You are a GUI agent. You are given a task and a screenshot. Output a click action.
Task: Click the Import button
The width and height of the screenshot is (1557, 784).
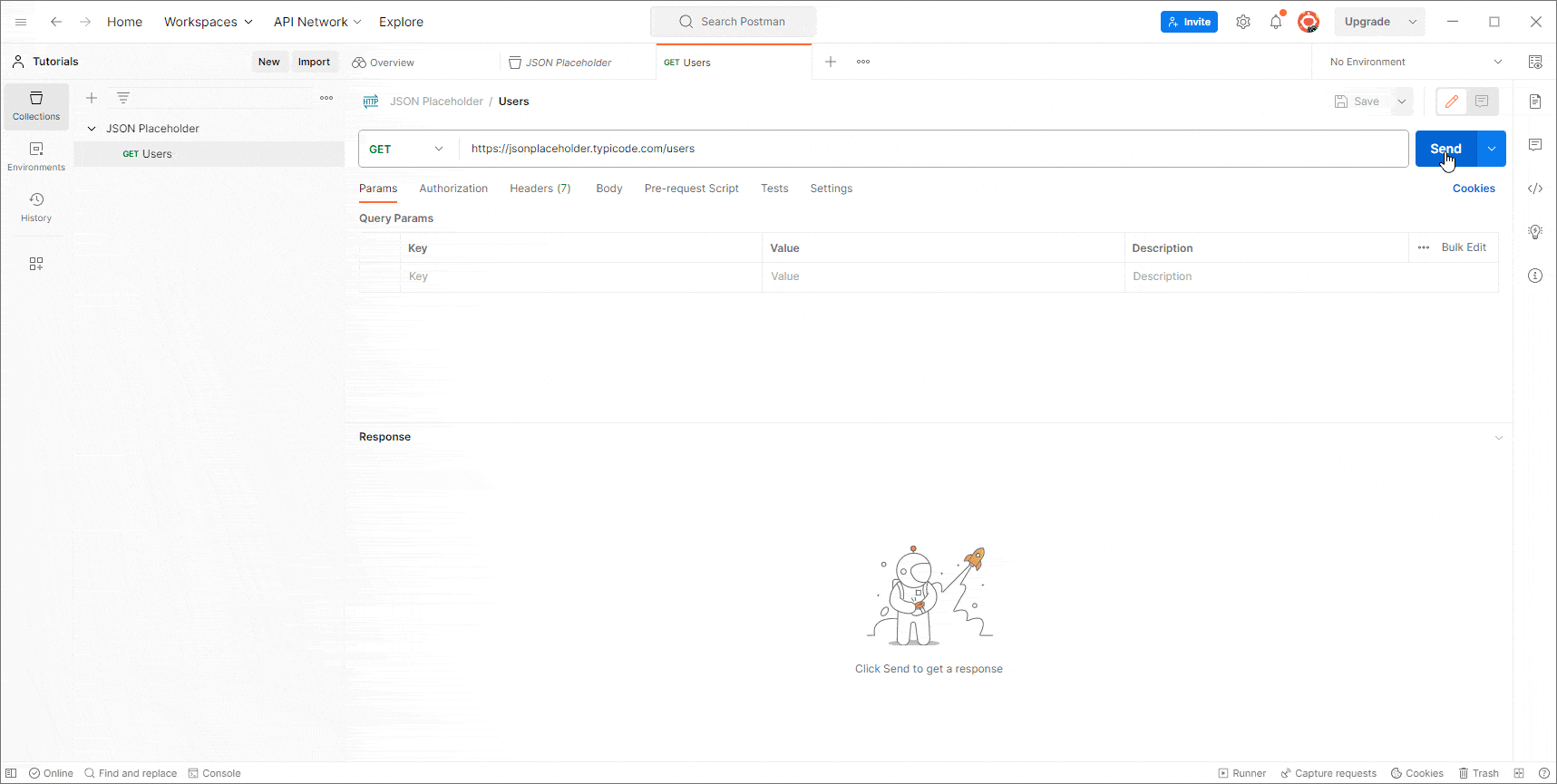click(314, 62)
